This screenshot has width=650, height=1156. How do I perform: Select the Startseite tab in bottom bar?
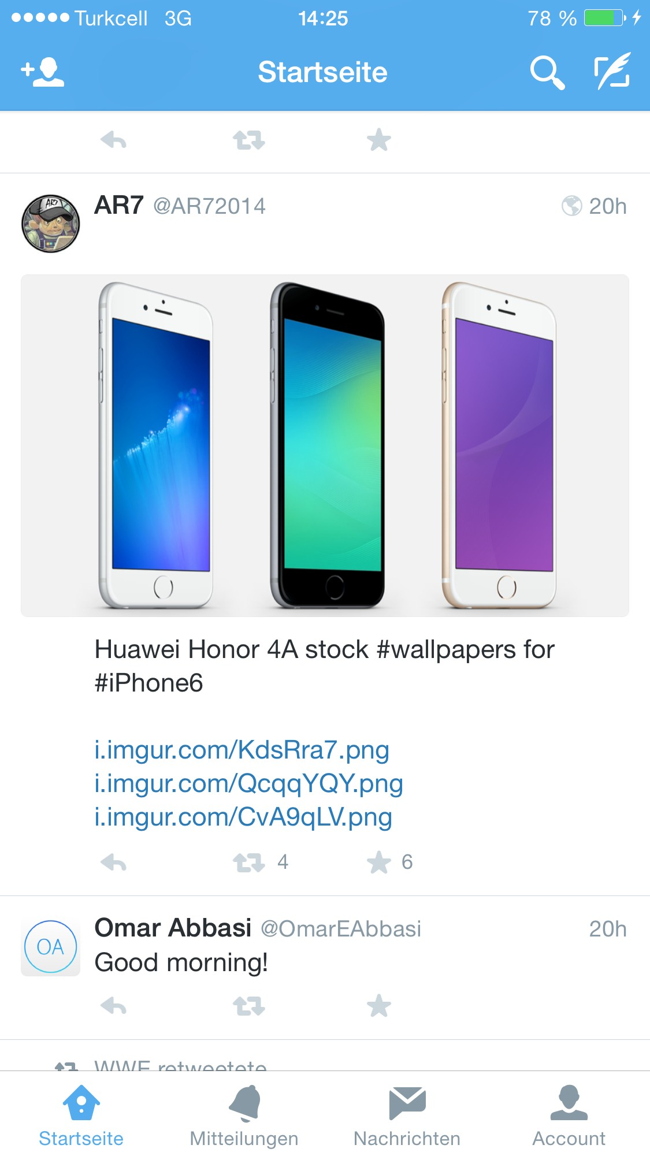click(x=81, y=1115)
